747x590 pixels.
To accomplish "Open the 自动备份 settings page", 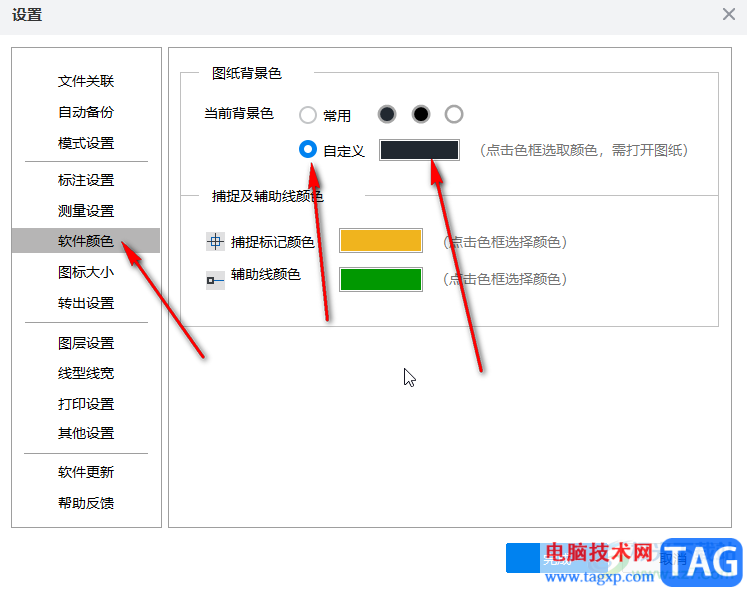I will click(x=86, y=112).
